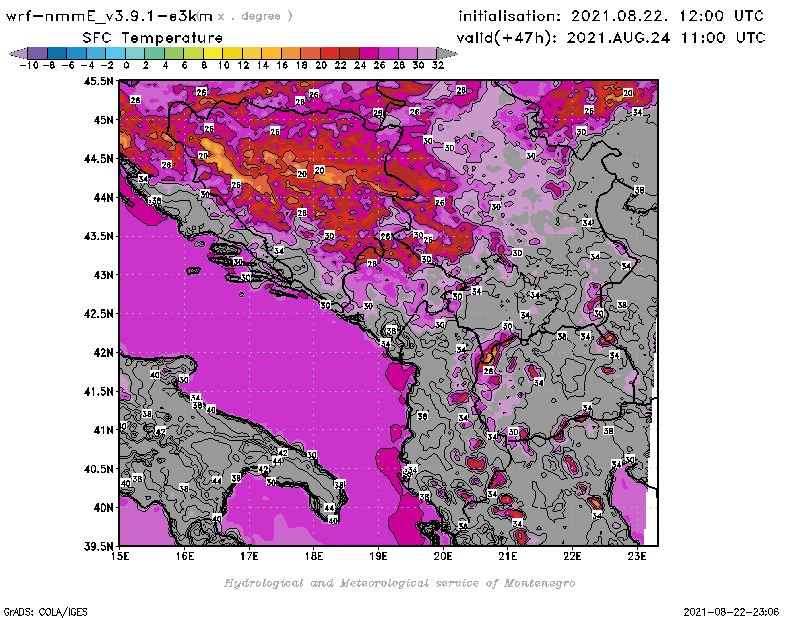Click the '32' value under the colorbar

click(x=438, y=65)
